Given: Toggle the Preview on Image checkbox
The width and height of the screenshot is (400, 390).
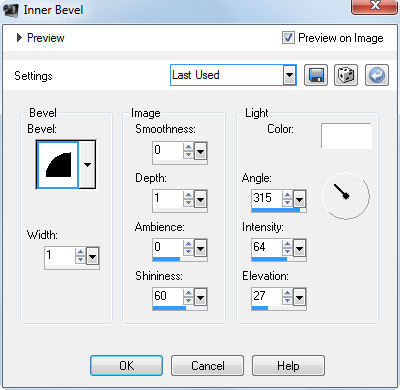Looking at the screenshot, I should (288, 38).
